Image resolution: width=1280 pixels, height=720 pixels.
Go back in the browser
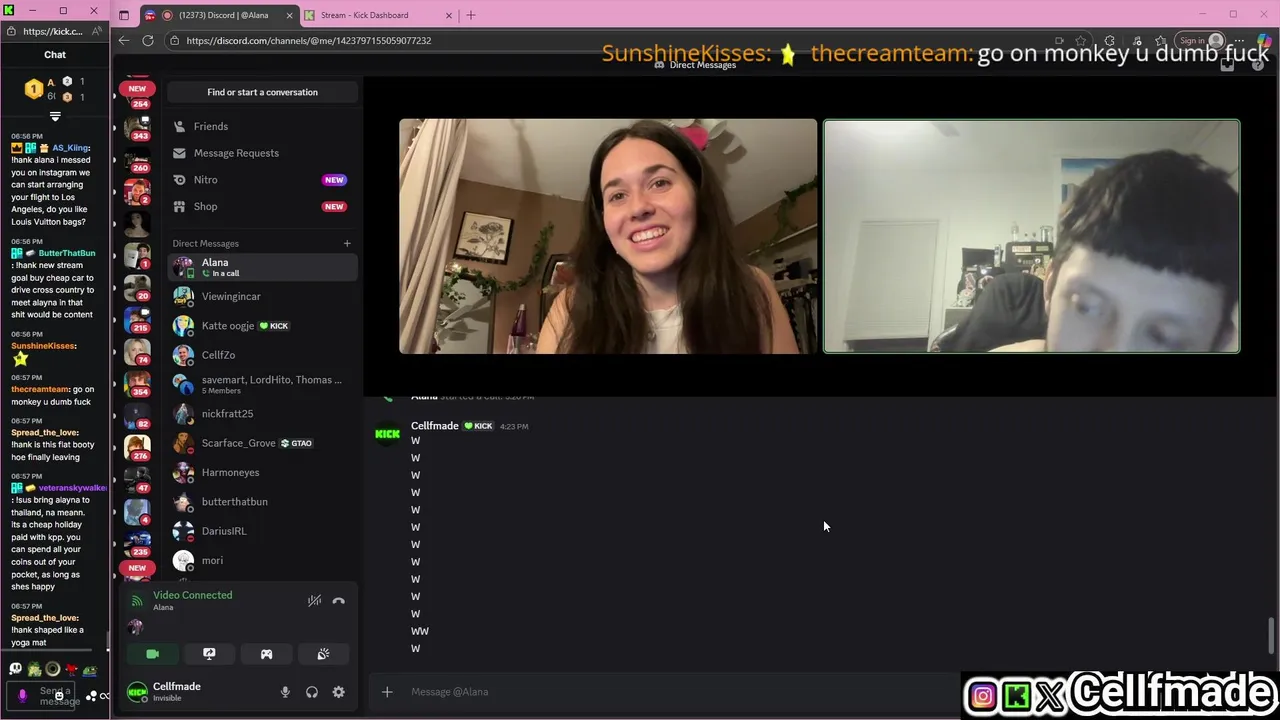coord(124,40)
